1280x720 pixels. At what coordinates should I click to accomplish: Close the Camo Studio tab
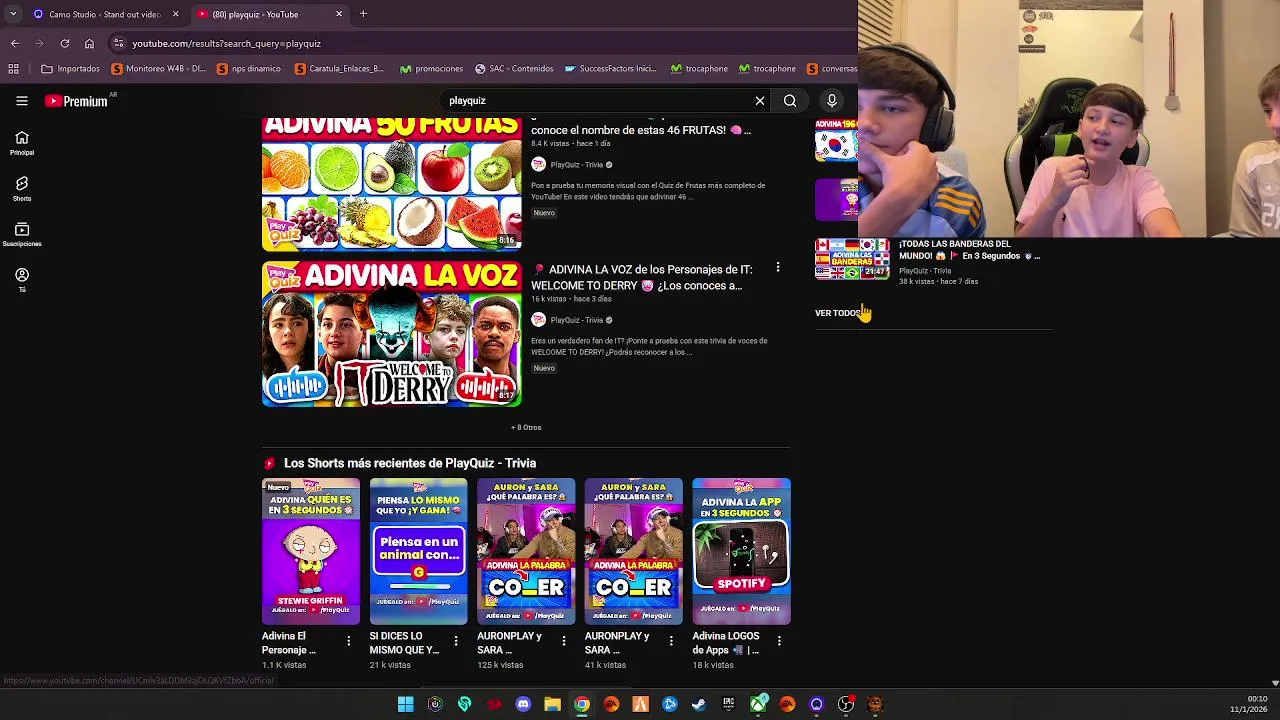coord(176,14)
